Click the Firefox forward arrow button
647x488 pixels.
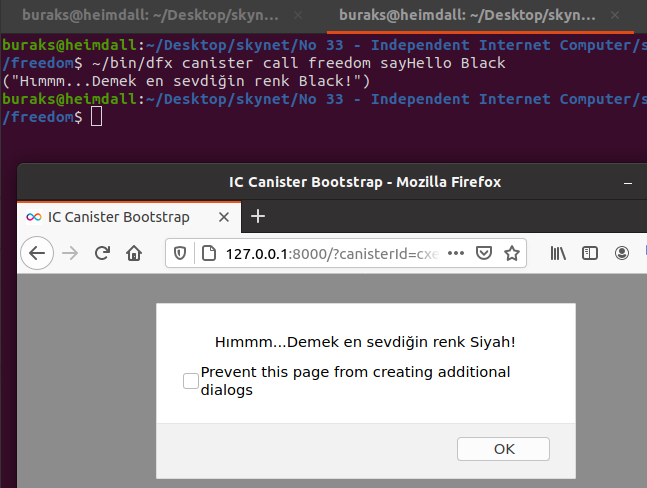tap(70, 253)
